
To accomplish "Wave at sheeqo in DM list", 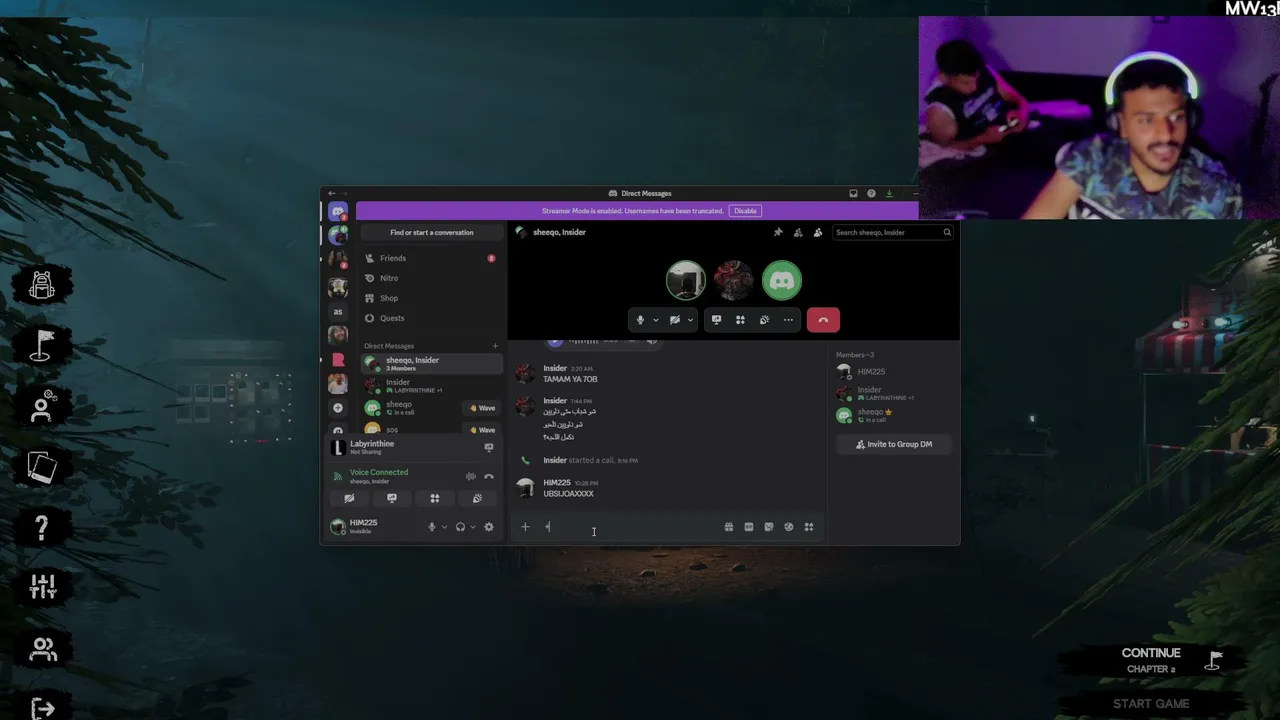I will (483, 408).
